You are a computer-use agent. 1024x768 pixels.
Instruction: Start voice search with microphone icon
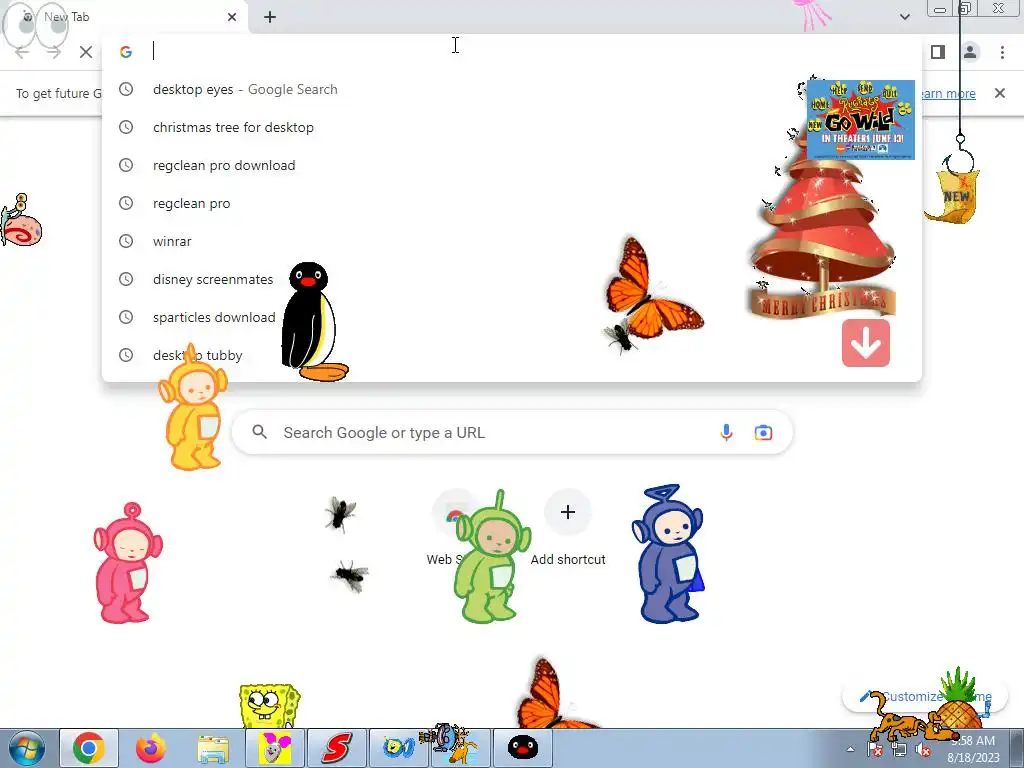point(726,432)
